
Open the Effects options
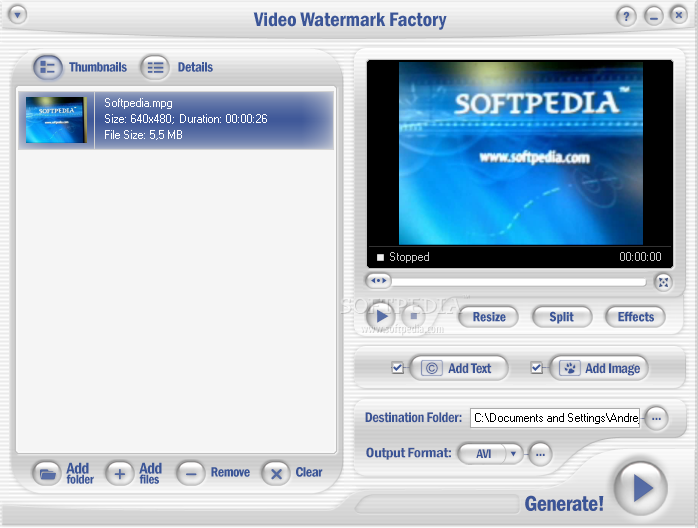pyautogui.click(x=636, y=317)
